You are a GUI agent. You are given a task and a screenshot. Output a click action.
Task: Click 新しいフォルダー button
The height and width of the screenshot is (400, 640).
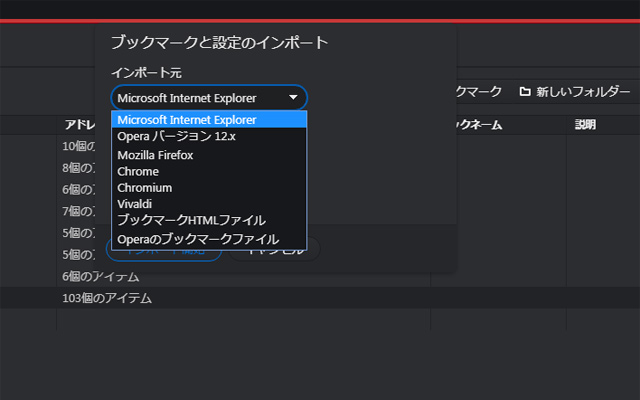[575, 91]
